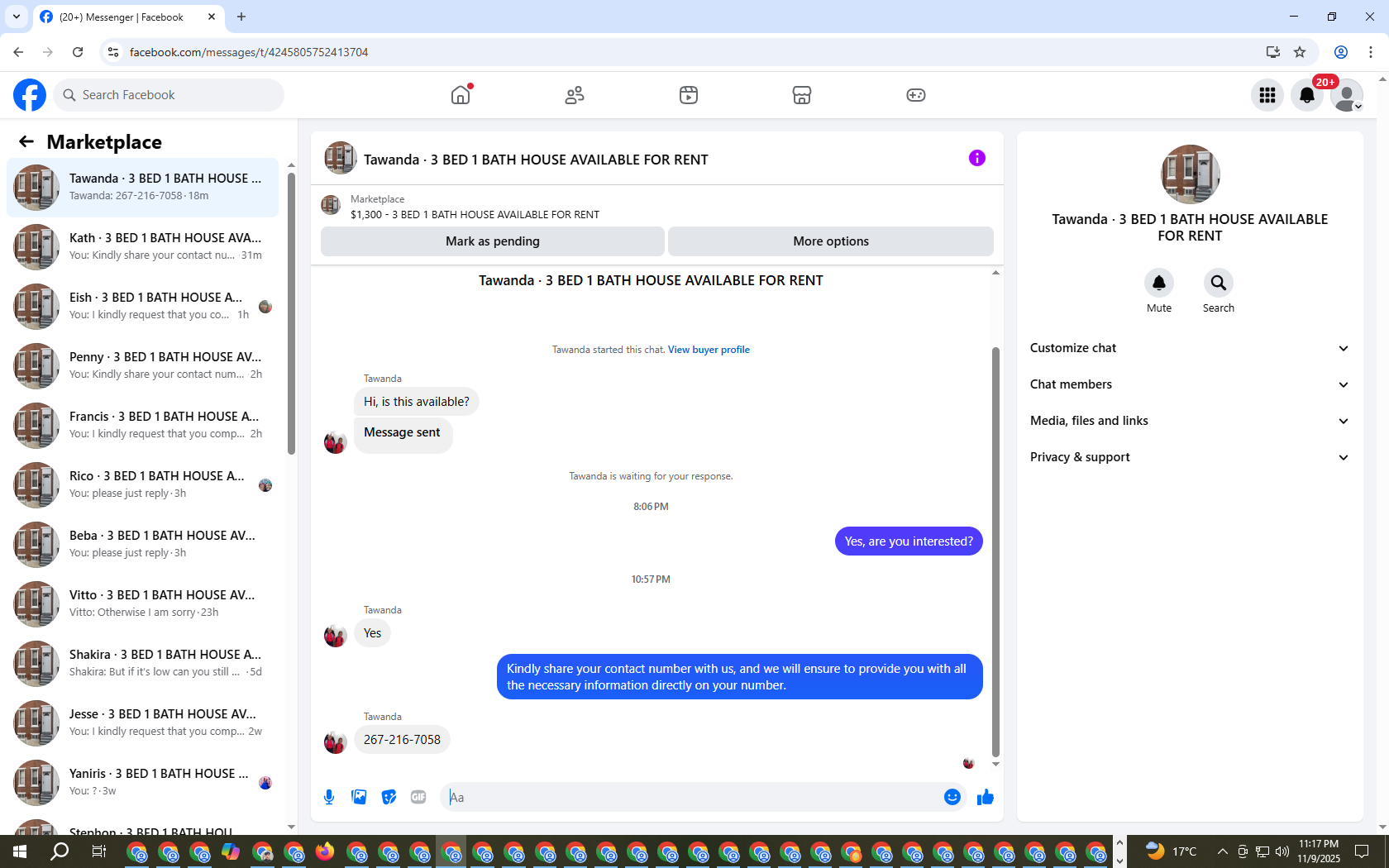Mute this conversation with the bell icon
Screen dimensions: 1389x868
[1159, 283]
